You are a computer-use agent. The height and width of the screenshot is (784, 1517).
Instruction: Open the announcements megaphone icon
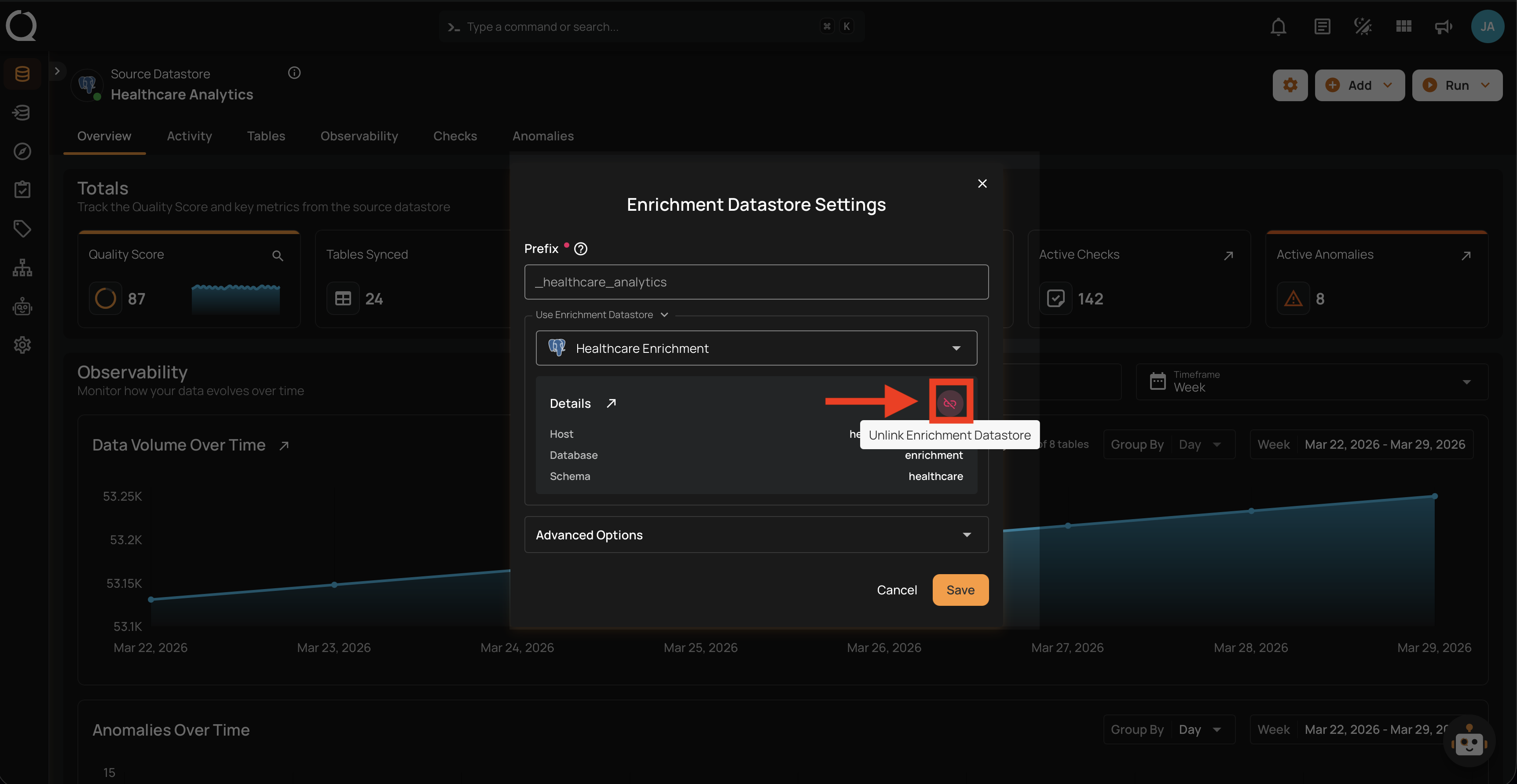[1444, 26]
